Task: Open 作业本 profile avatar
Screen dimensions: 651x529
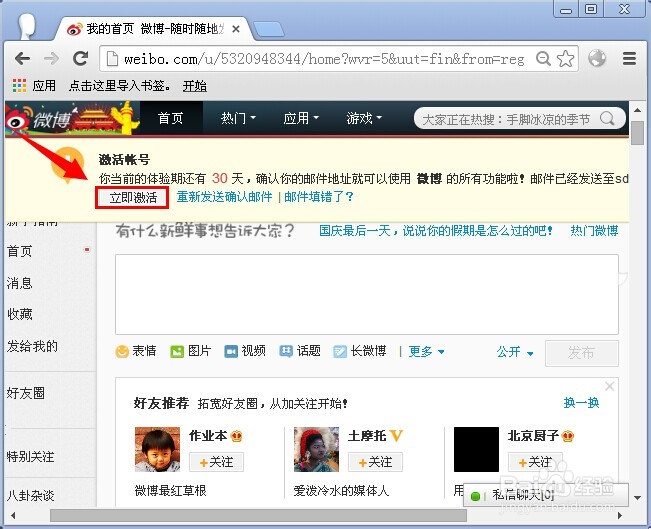Action: point(157,449)
